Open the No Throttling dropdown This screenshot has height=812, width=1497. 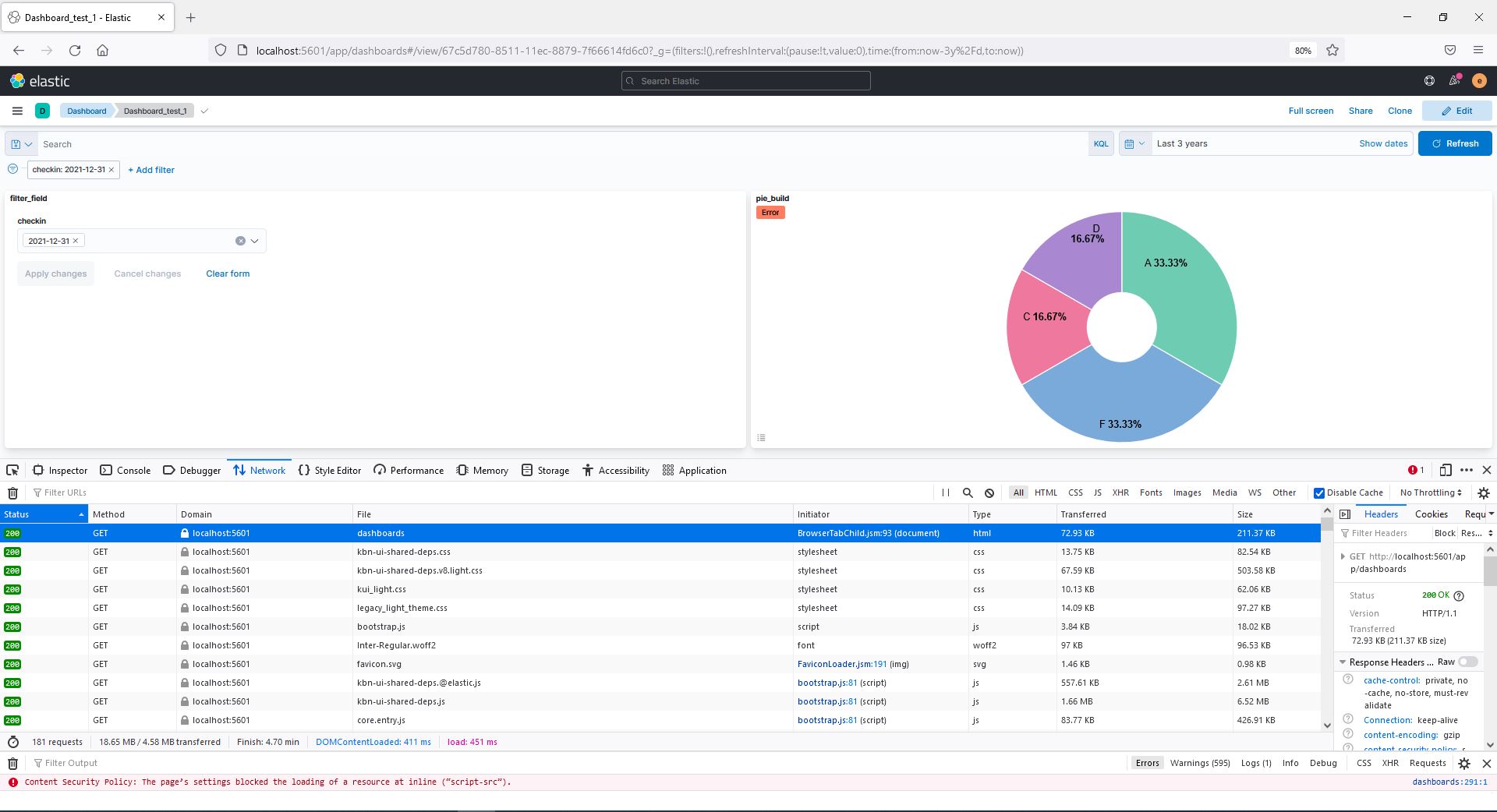1431,492
